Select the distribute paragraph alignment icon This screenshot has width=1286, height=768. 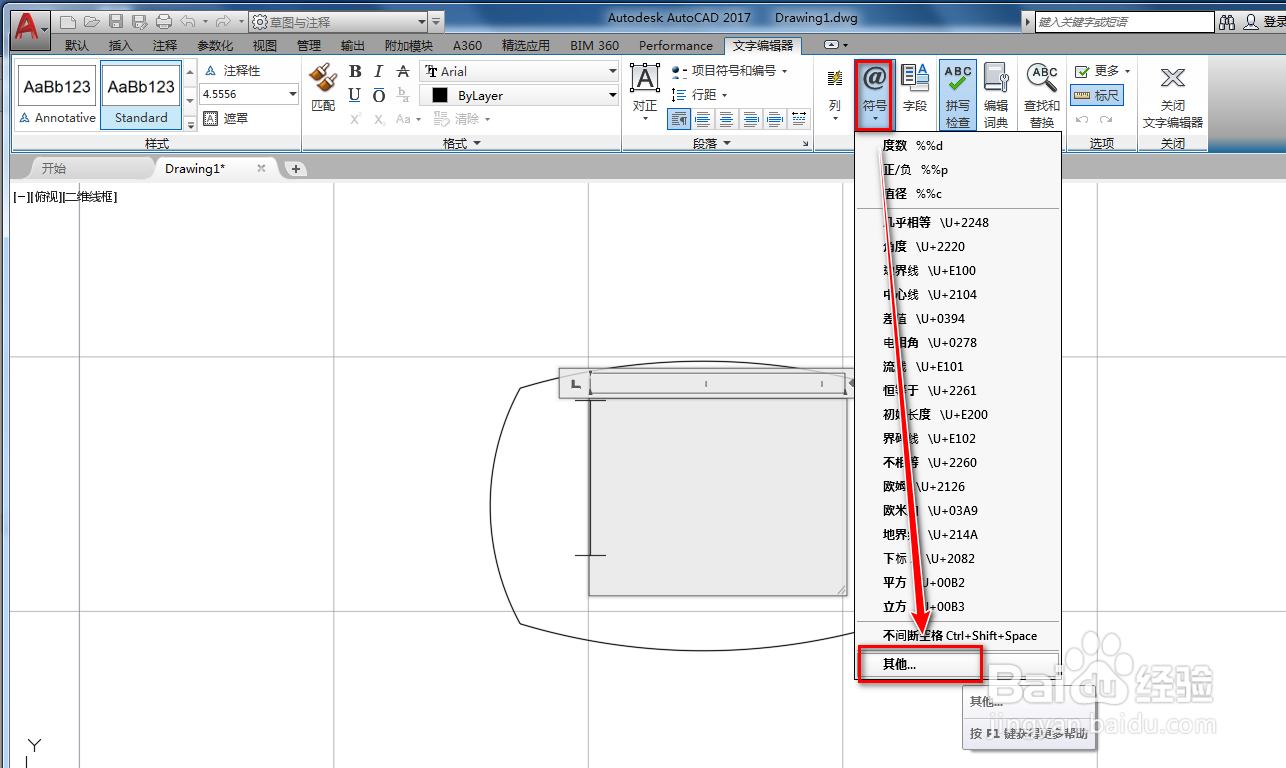coord(799,119)
